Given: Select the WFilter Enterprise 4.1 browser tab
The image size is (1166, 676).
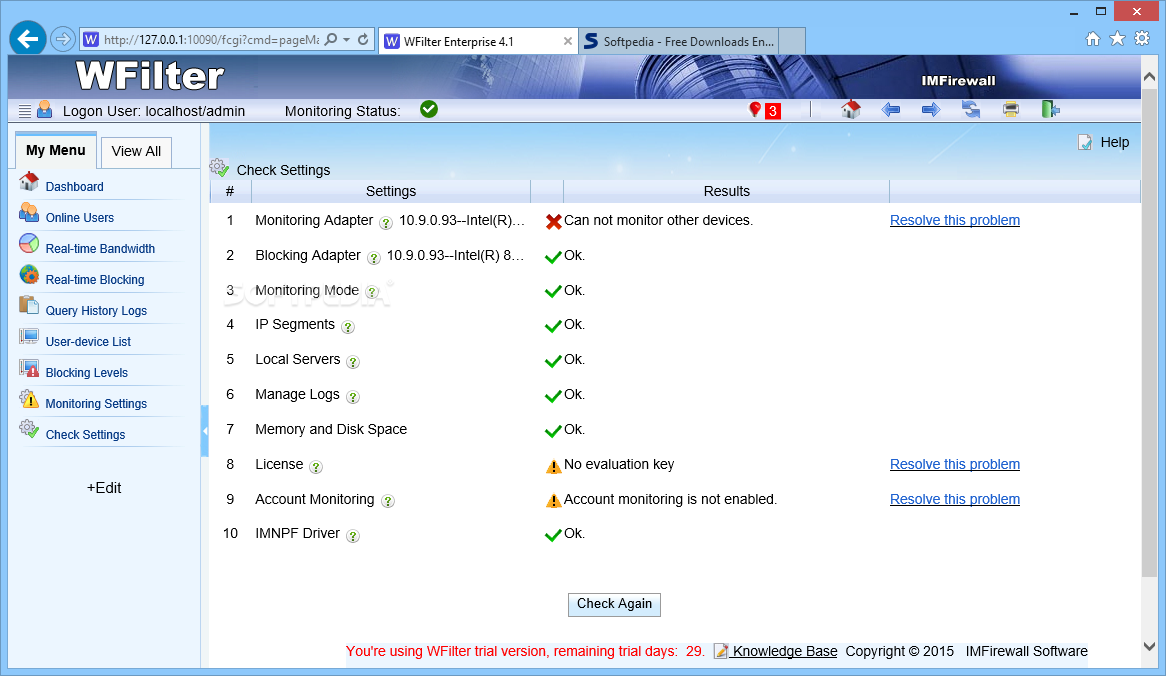Looking at the screenshot, I should pos(480,42).
